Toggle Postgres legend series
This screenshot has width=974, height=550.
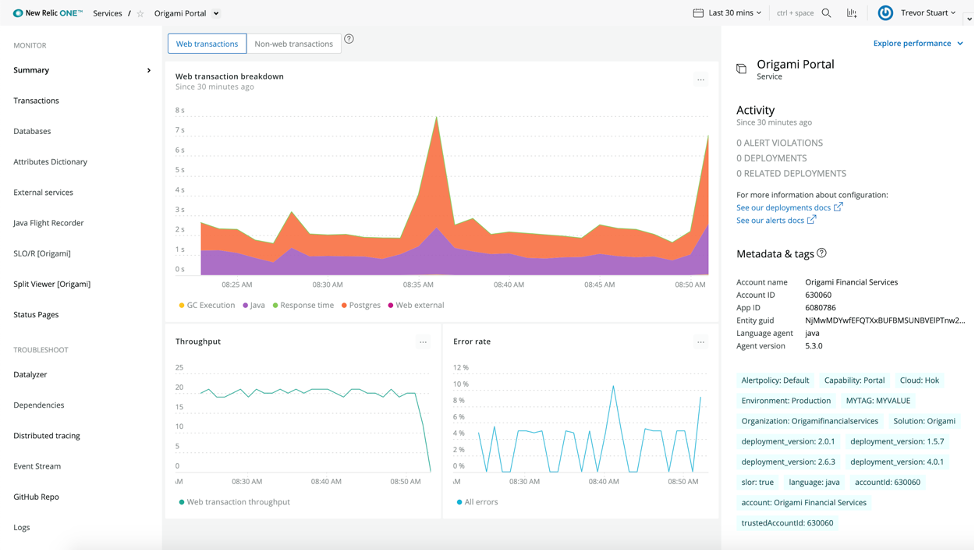pos(361,305)
